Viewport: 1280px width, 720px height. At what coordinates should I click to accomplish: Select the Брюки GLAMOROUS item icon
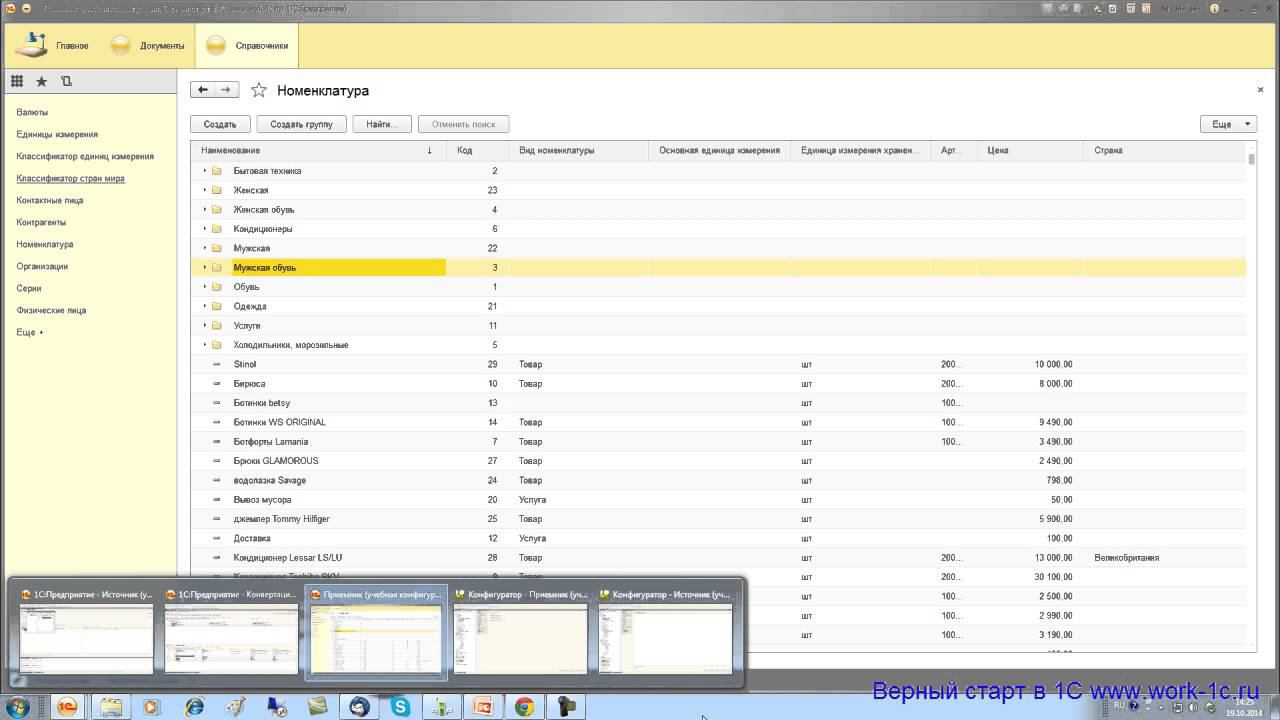[x=216, y=461]
